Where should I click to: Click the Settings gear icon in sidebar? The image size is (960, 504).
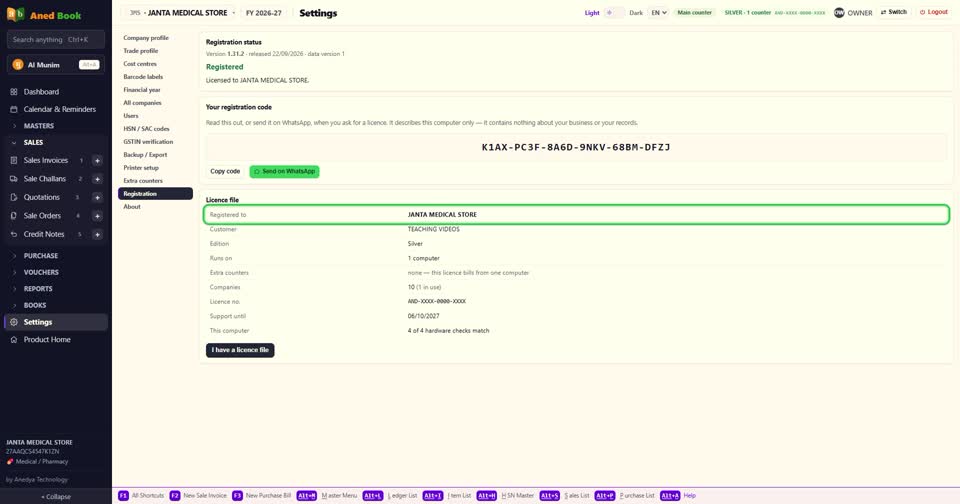(14, 322)
